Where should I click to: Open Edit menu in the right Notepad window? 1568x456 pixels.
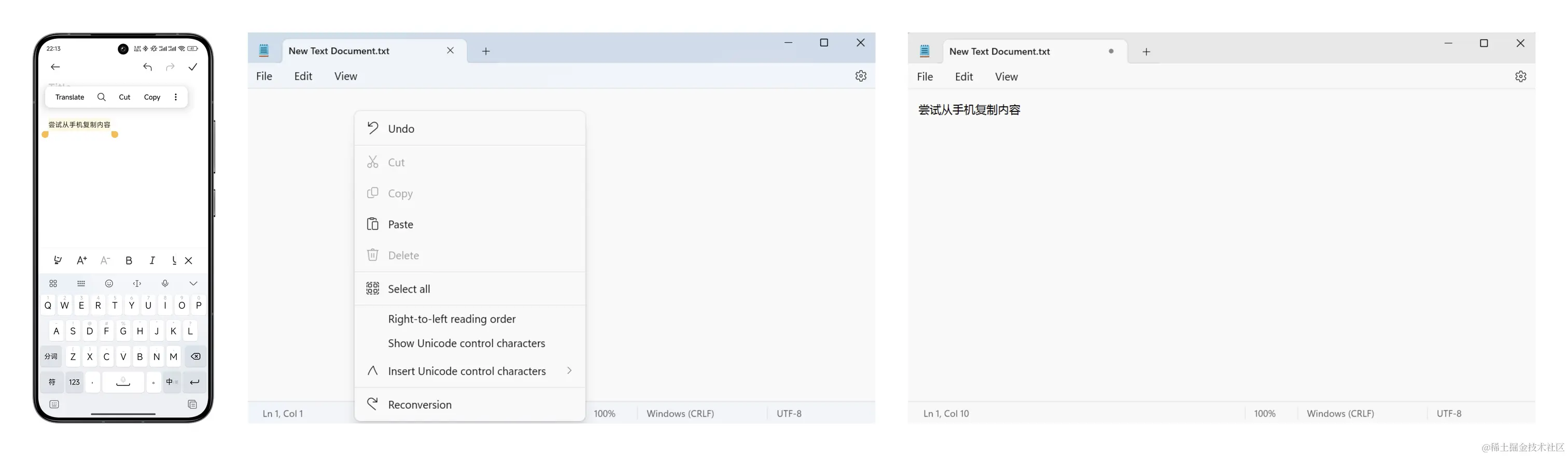[x=964, y=77]
